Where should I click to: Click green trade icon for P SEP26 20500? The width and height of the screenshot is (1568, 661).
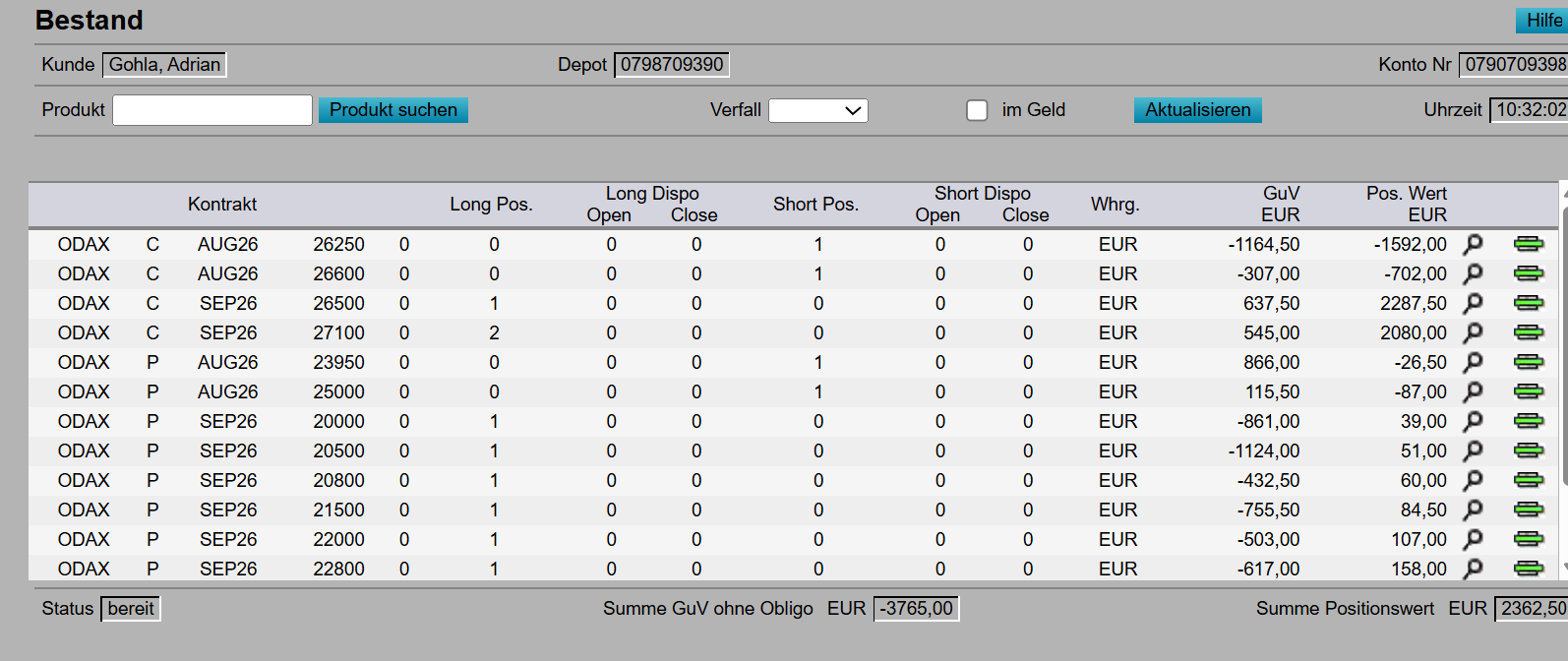pyautogui.click(x=1529, y=451)
